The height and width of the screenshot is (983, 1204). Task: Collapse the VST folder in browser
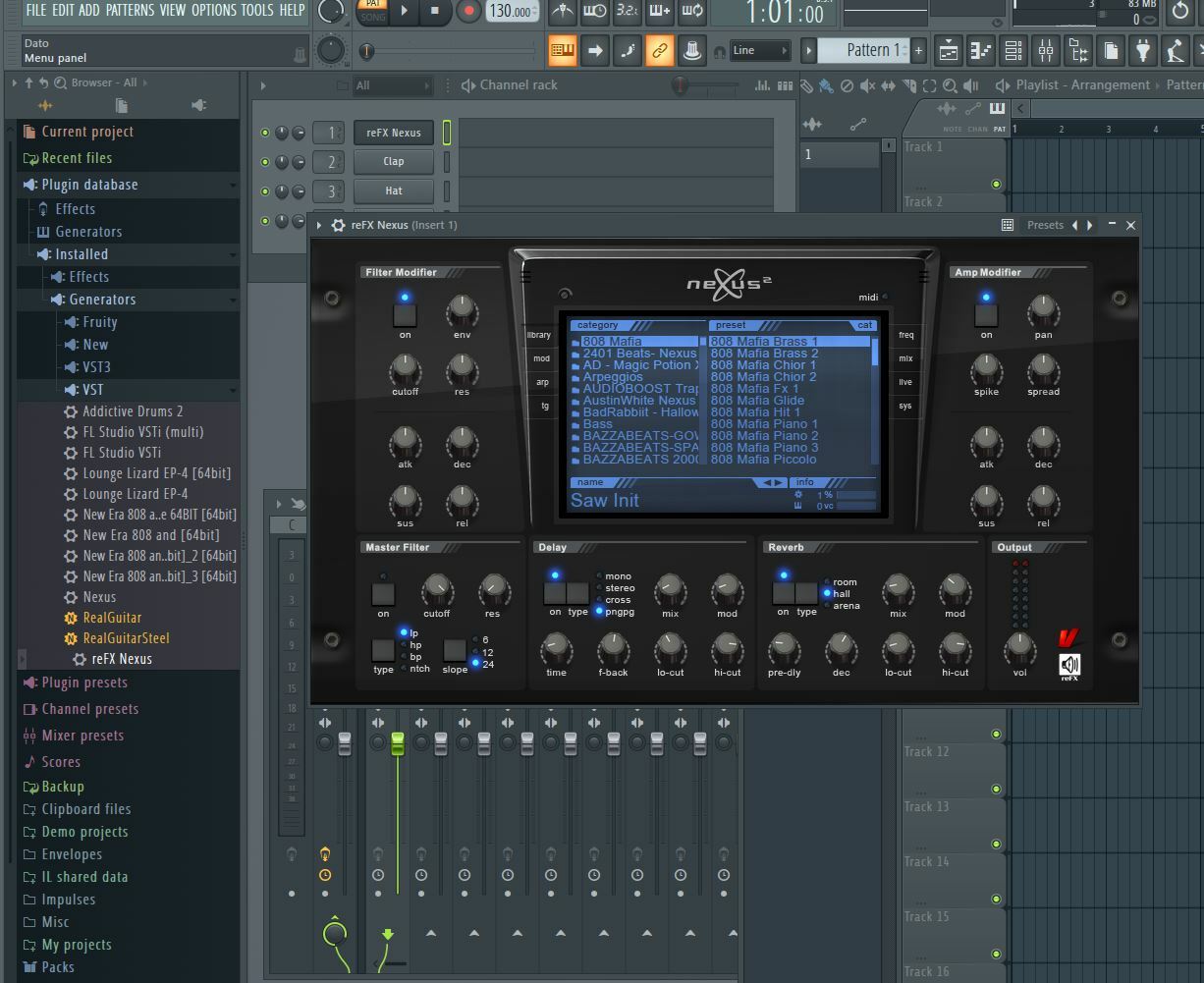tap(234, 390)
